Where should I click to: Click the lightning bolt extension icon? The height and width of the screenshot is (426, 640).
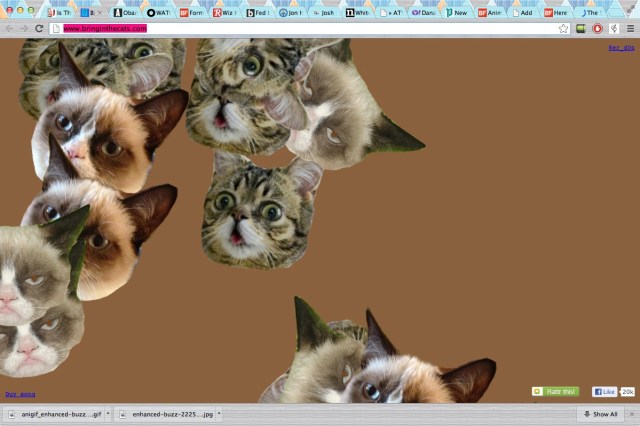613,29
